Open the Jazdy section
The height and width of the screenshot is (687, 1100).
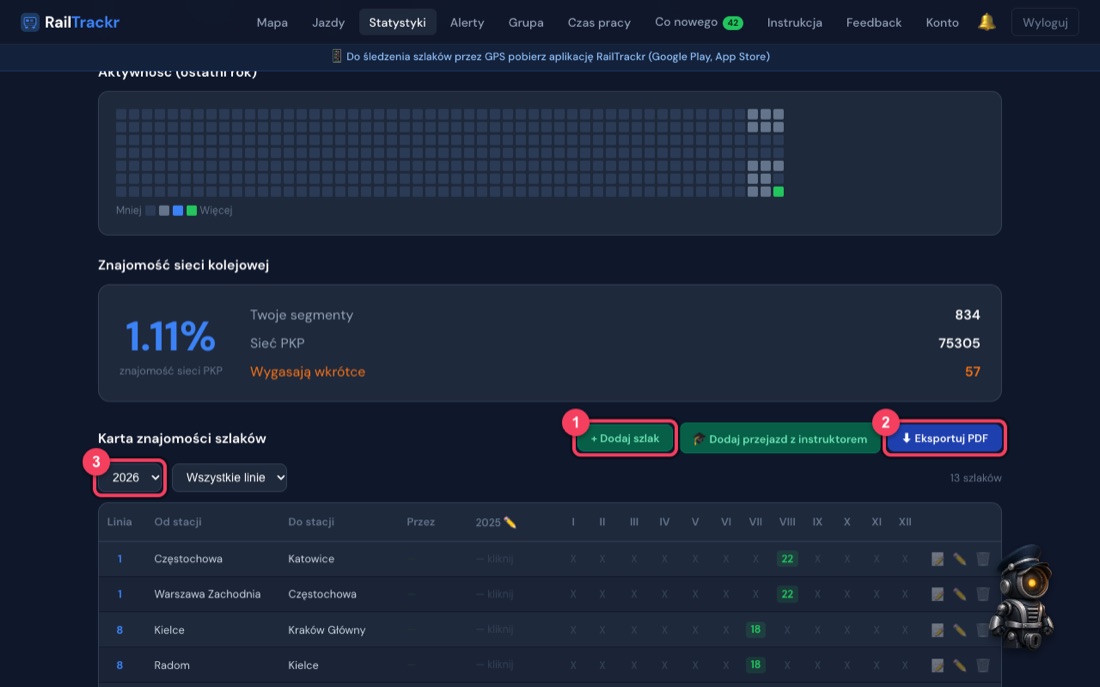tap(328, 22)
